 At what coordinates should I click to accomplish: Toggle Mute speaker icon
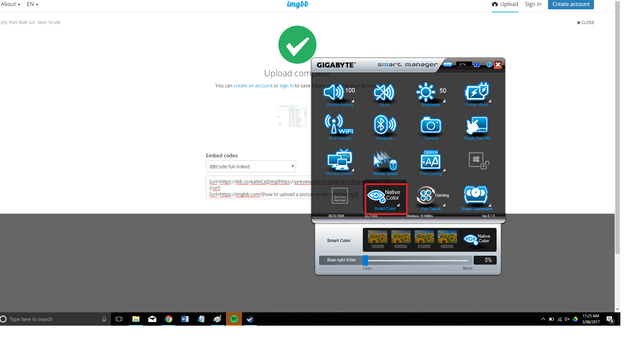(384, 93)
